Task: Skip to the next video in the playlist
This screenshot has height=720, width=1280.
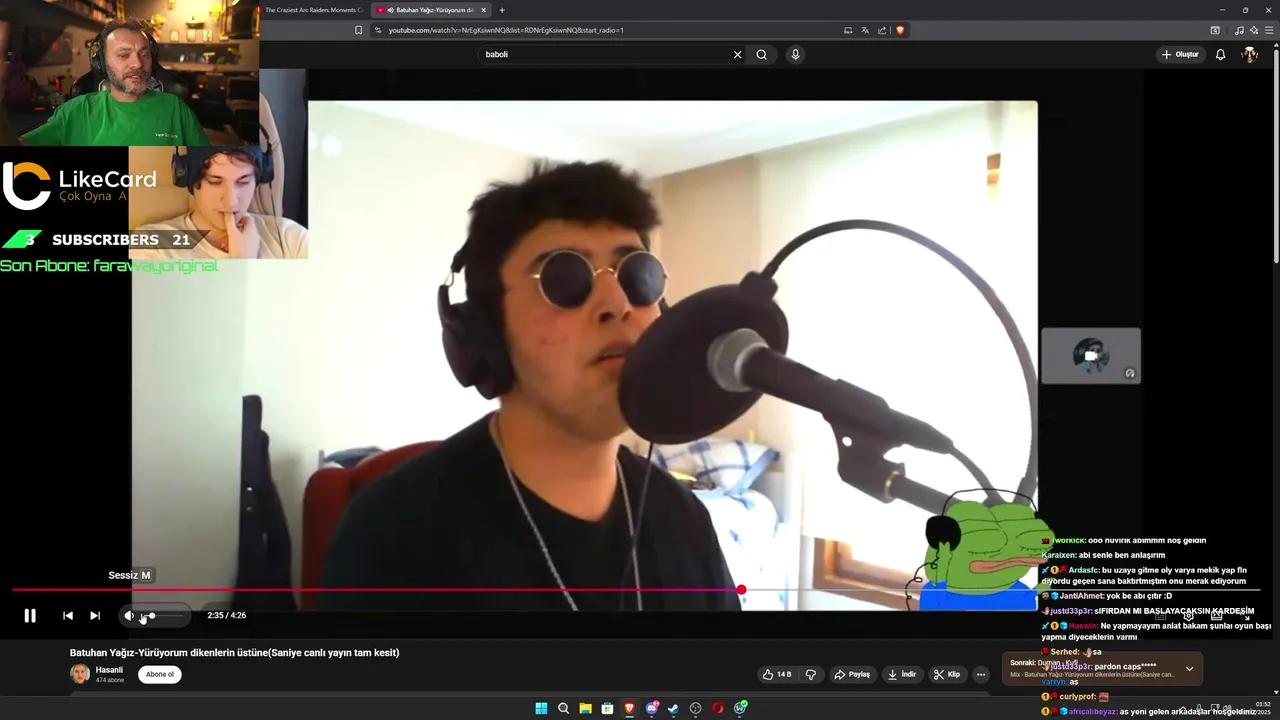Action: [x=95, y=616]
